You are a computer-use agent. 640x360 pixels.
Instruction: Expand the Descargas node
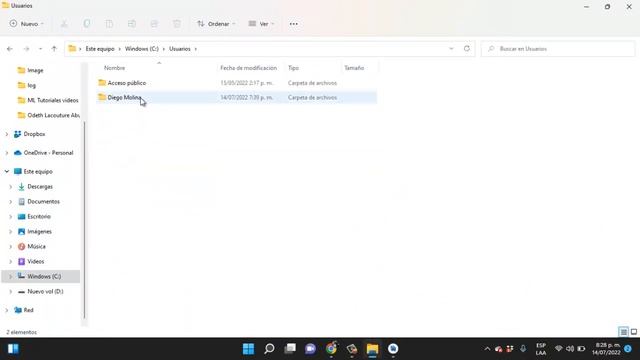11,187
